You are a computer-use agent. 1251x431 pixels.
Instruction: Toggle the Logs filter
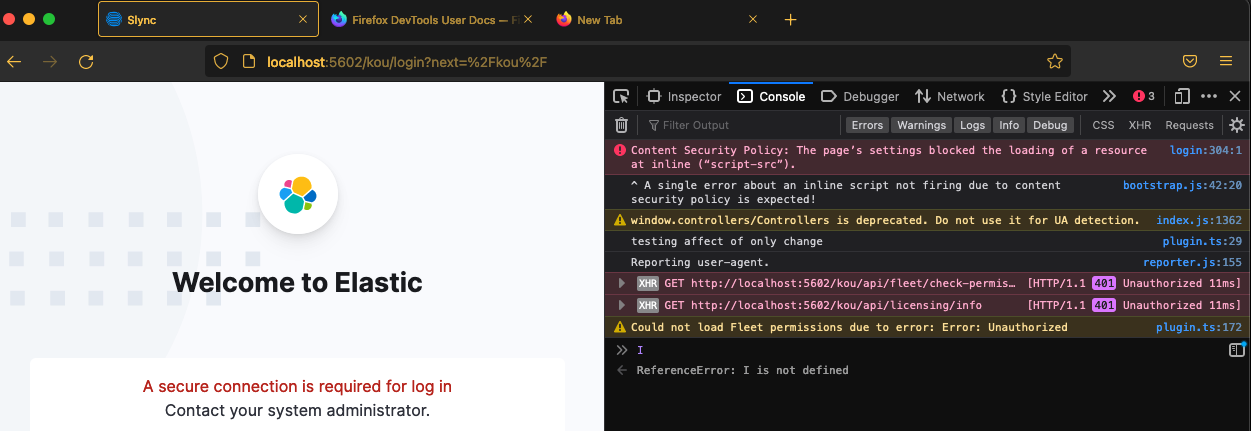(972, 125)
